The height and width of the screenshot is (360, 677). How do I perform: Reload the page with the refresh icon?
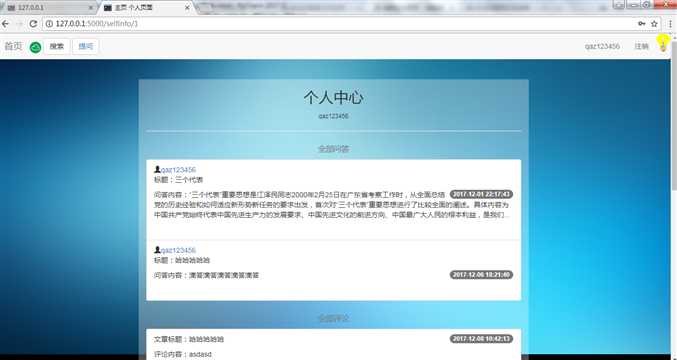(33, 24)
